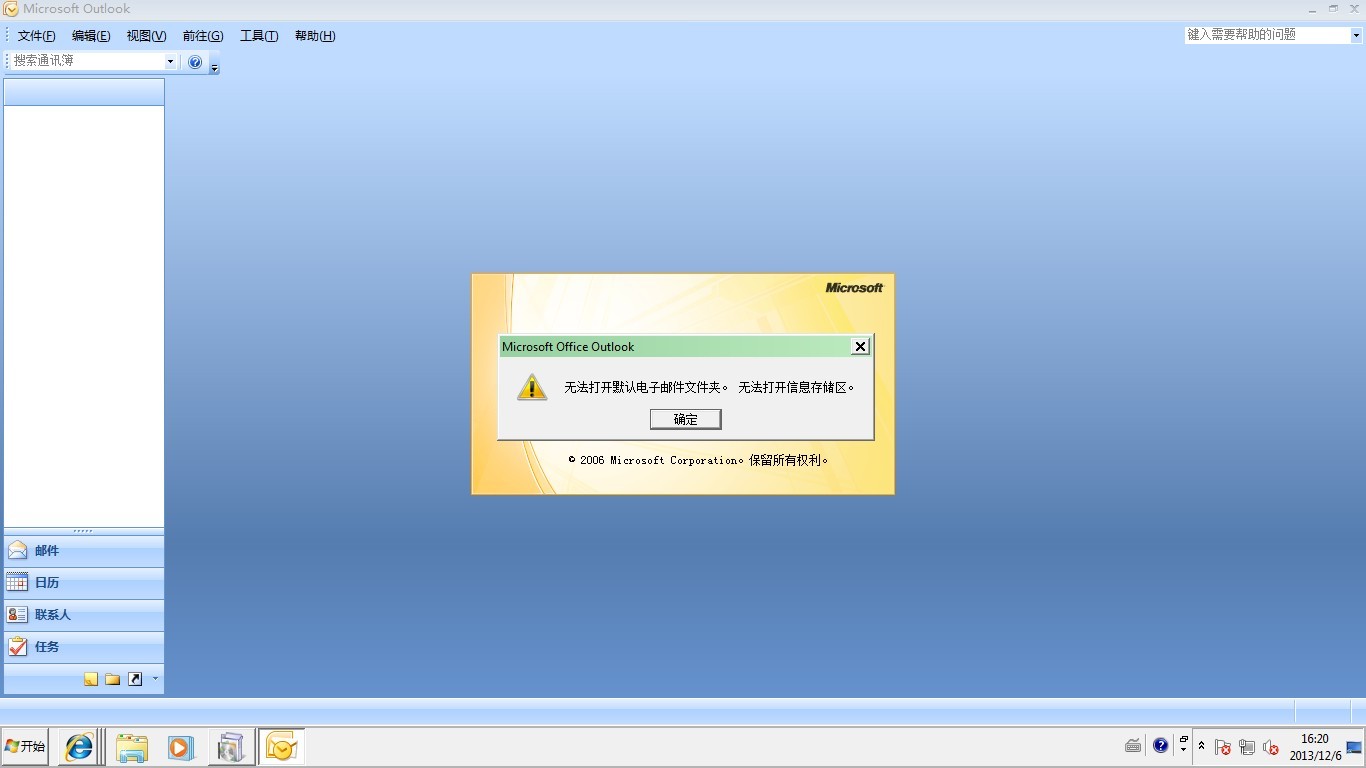Click the envelope icon next to 邮件
The height and width of the screenshot is (768, 1366).
(18, 550)
